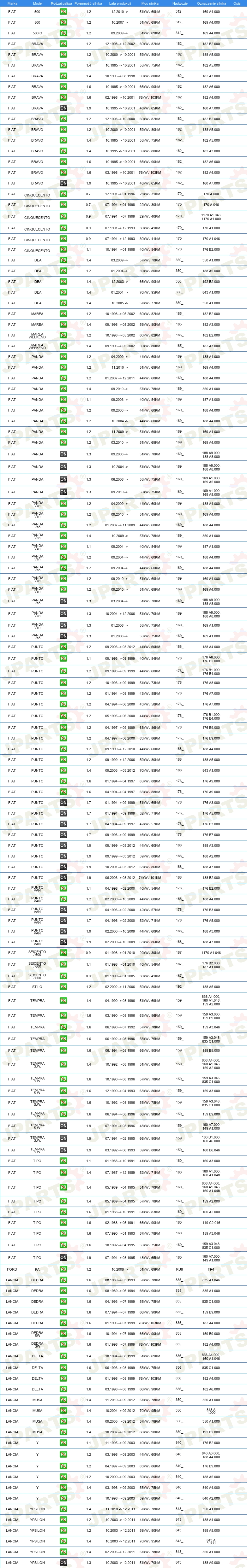247x1568 pixels.
Task: Click the petrol icon in the LANCIA Y 840 A2.000 row
Action: click(63, 1498)
